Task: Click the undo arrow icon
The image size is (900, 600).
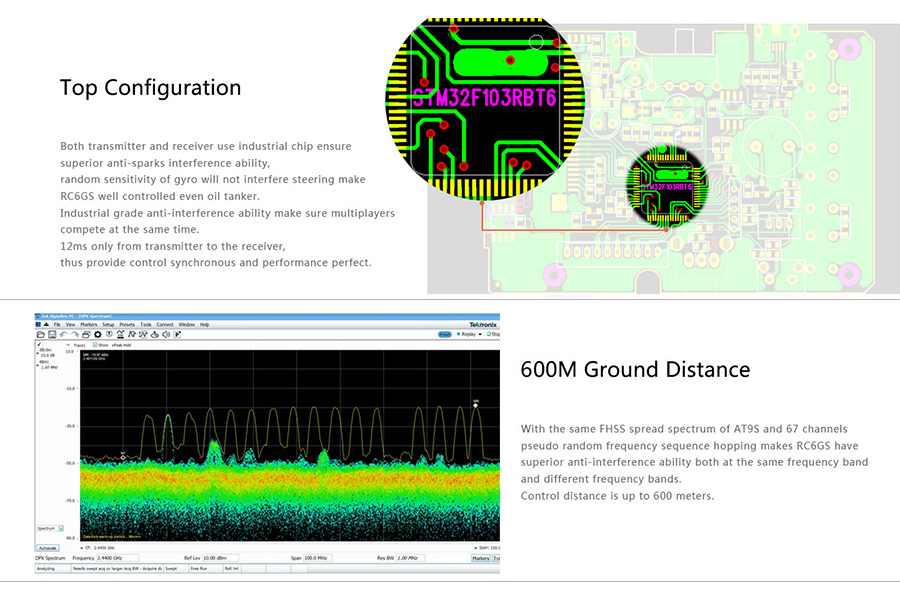Action: pos(63,335)
